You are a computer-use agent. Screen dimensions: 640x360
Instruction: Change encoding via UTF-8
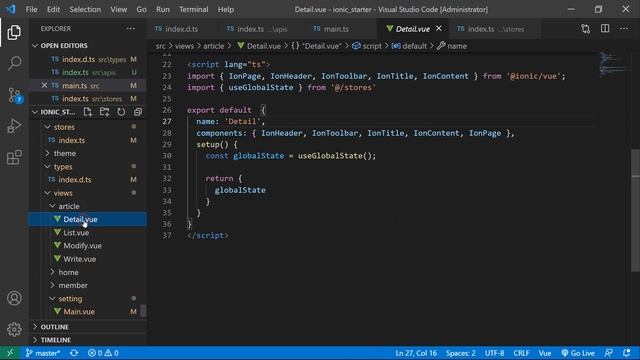(494, 353)
